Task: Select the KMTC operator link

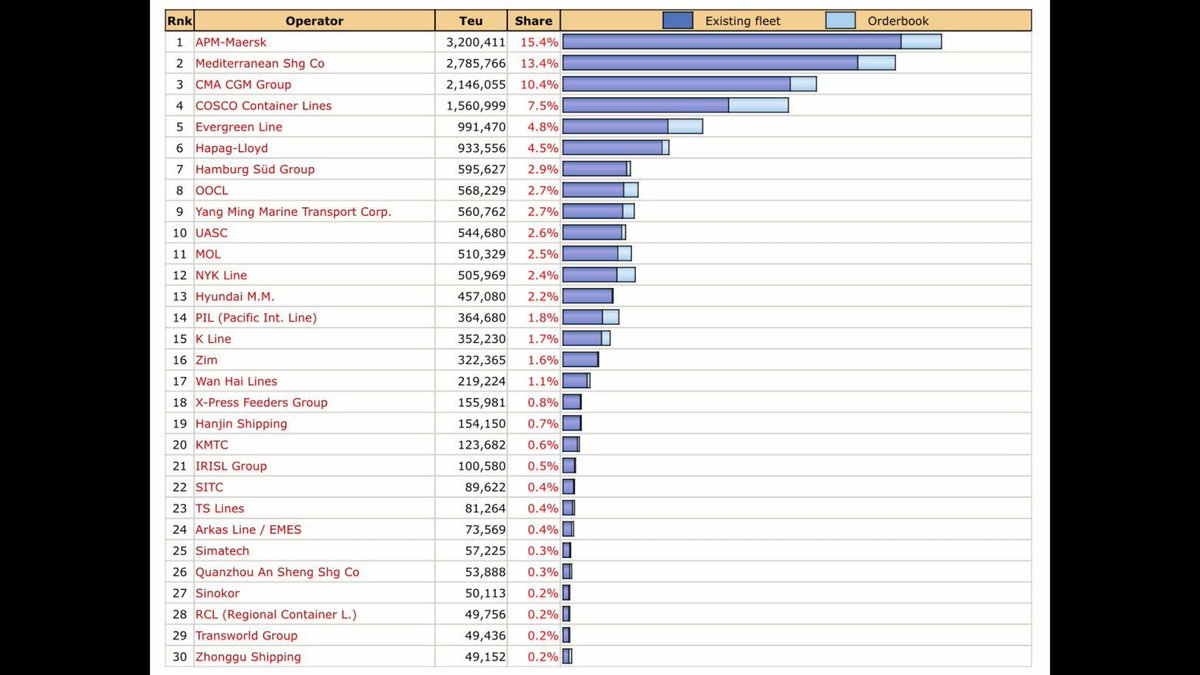Action: tap(212, 445)
